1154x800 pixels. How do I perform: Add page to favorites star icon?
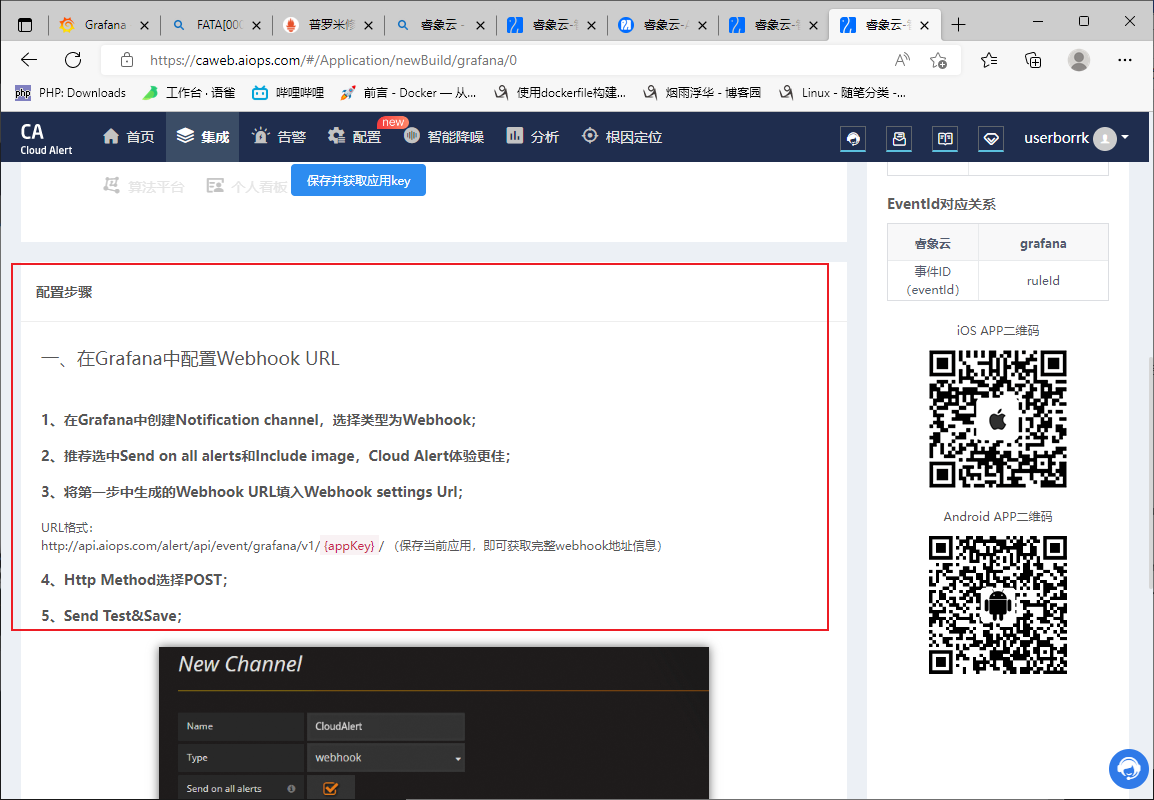938,60
